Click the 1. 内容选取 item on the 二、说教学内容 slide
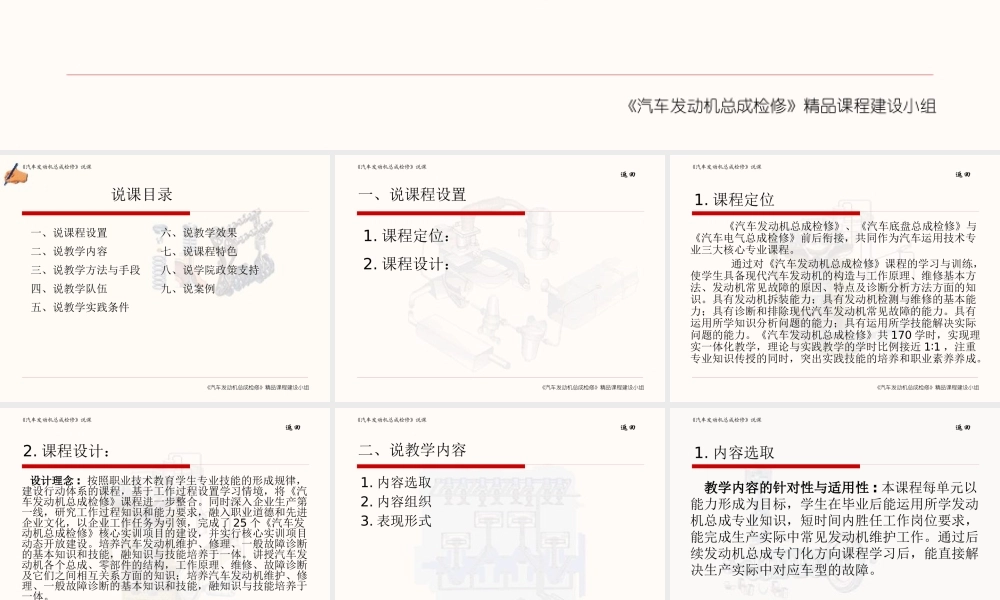 tap(395, 483)
